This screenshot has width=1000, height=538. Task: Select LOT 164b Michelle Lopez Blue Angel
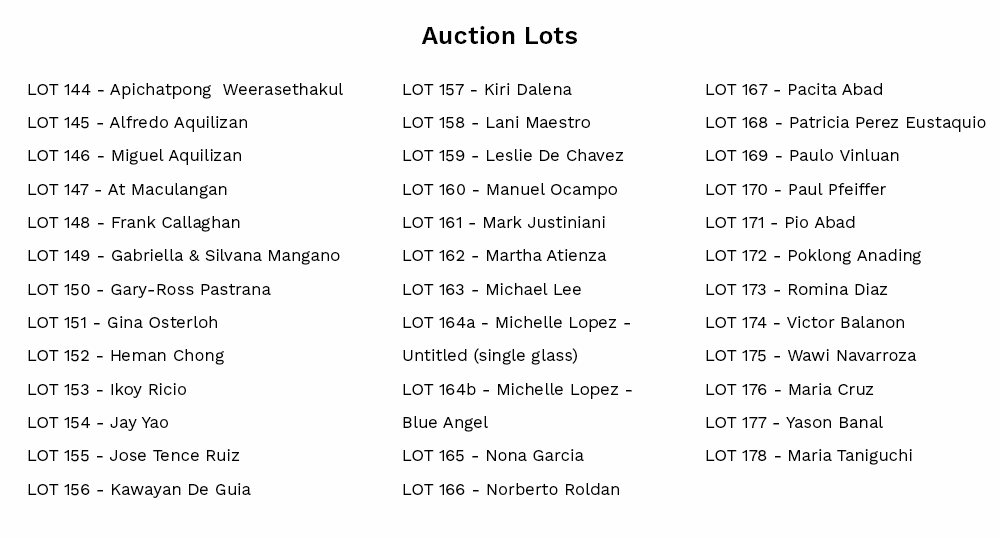517,406
